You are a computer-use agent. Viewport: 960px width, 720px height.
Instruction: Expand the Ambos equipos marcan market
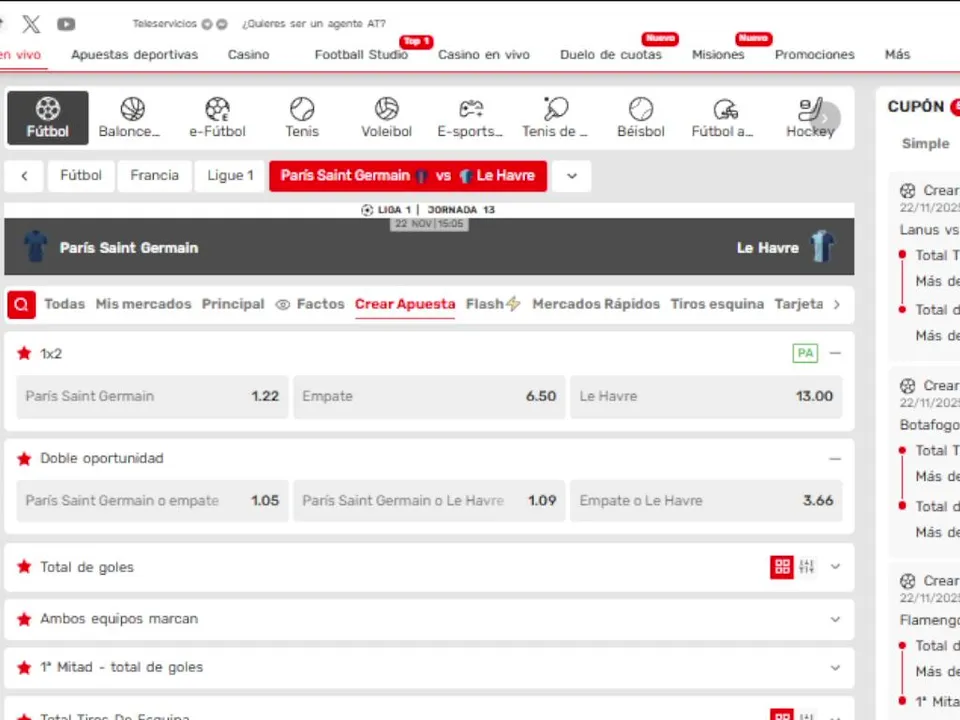835,619
